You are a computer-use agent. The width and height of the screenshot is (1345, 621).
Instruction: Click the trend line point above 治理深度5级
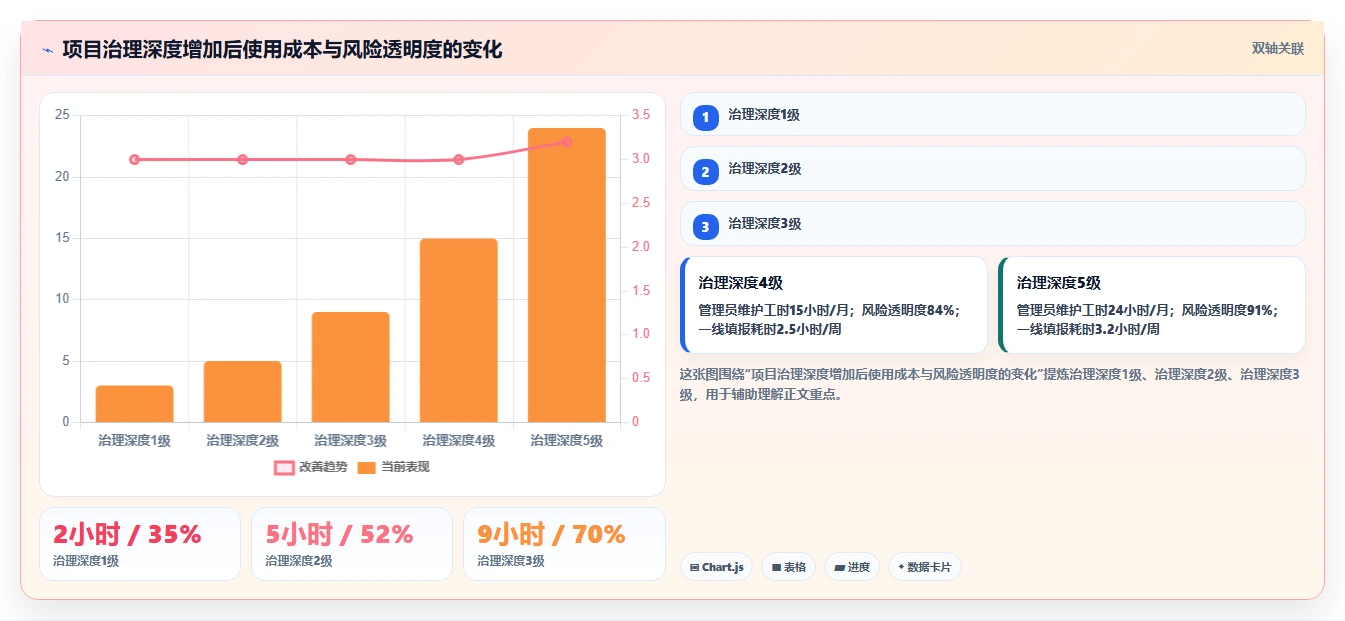coord(567,142)
